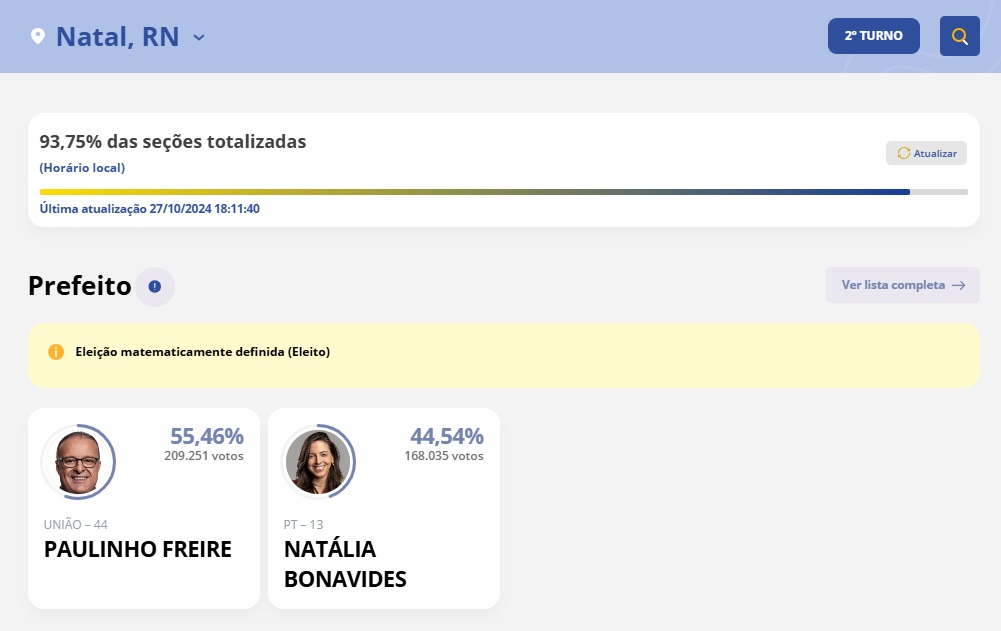Screen dimensions: 1001x631
Task: Open the info icon next to Prefeito
Action: 154,286
